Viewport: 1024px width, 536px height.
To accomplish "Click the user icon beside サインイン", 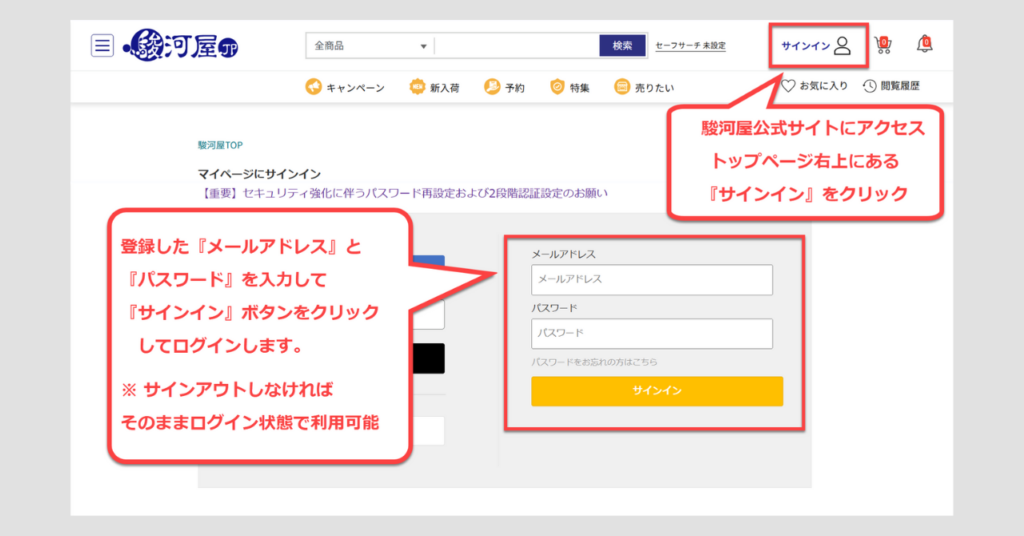I will [842, 45].
